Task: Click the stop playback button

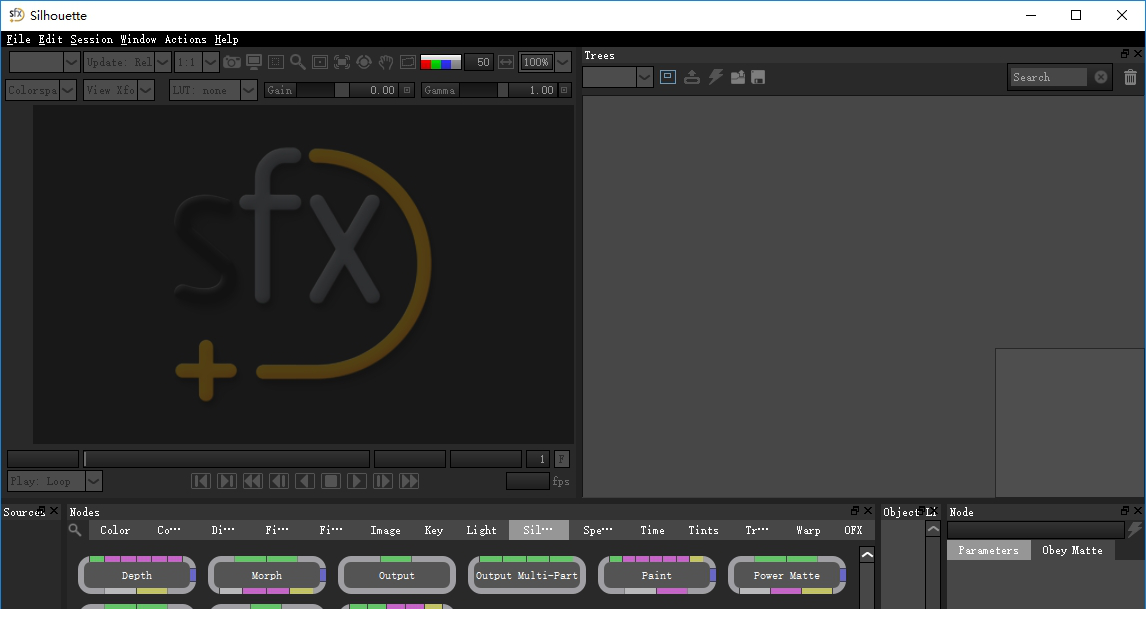Action: tap(331, 481)
